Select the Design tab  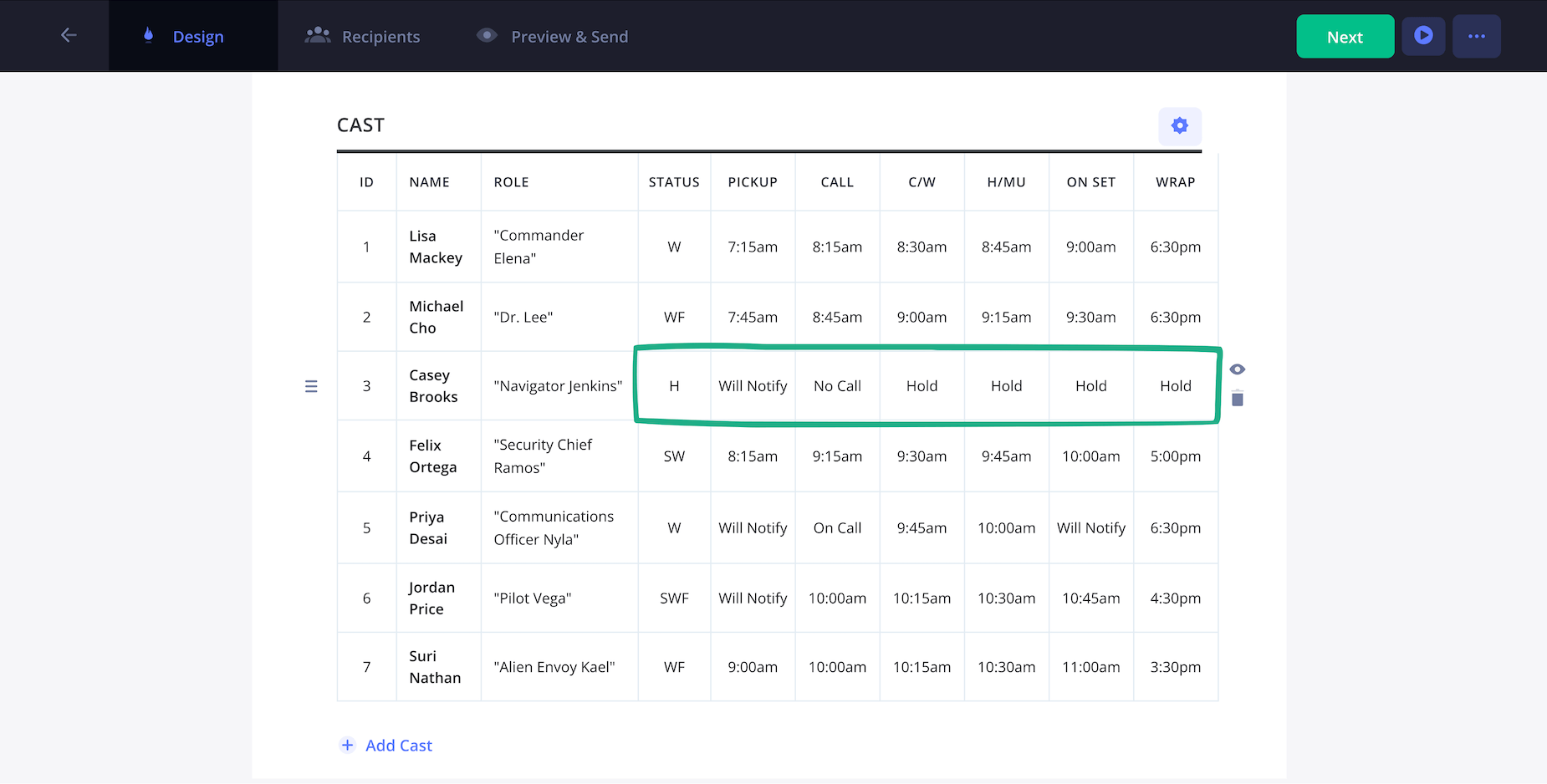click(184, 37)
